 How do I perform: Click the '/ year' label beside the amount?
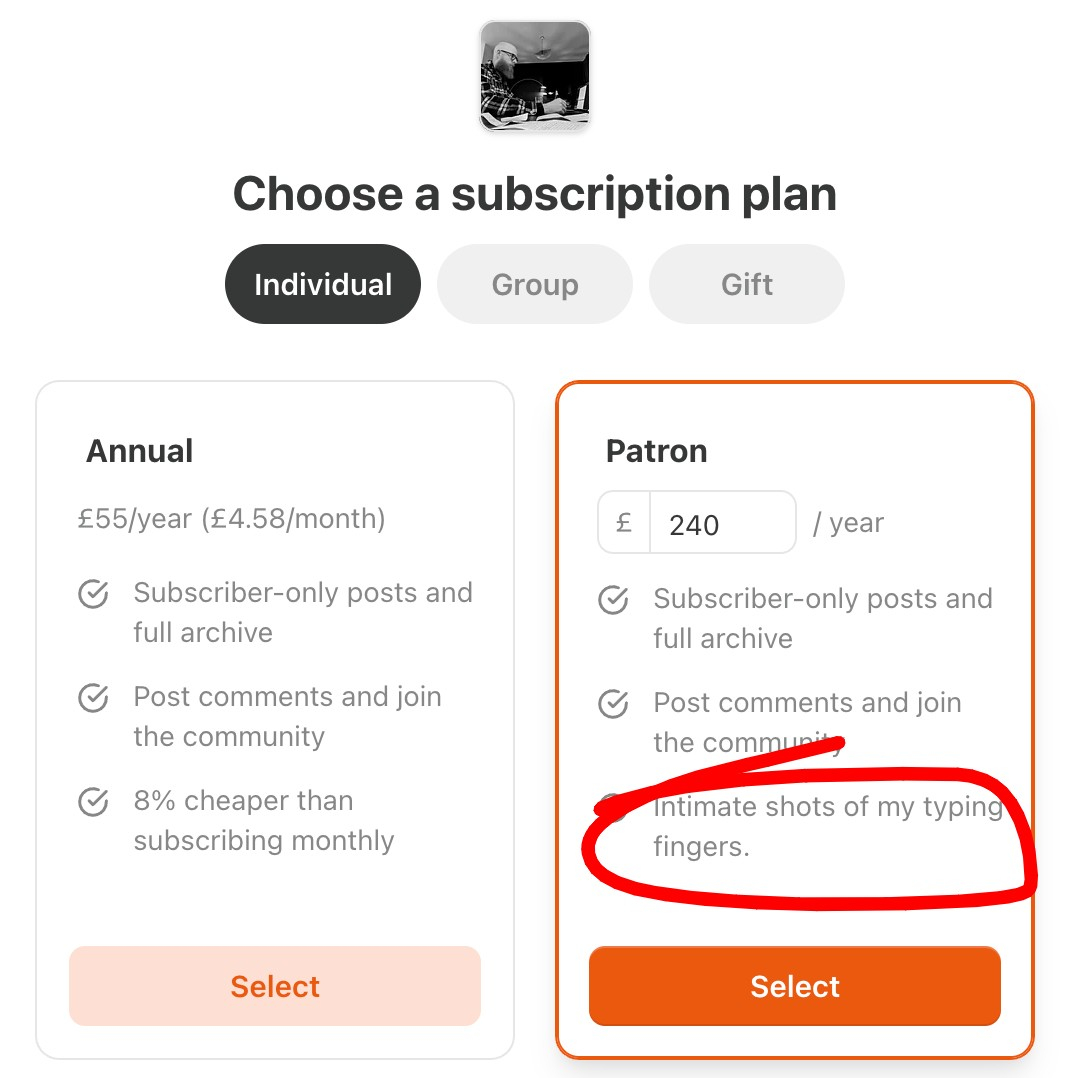coord(848,523)
